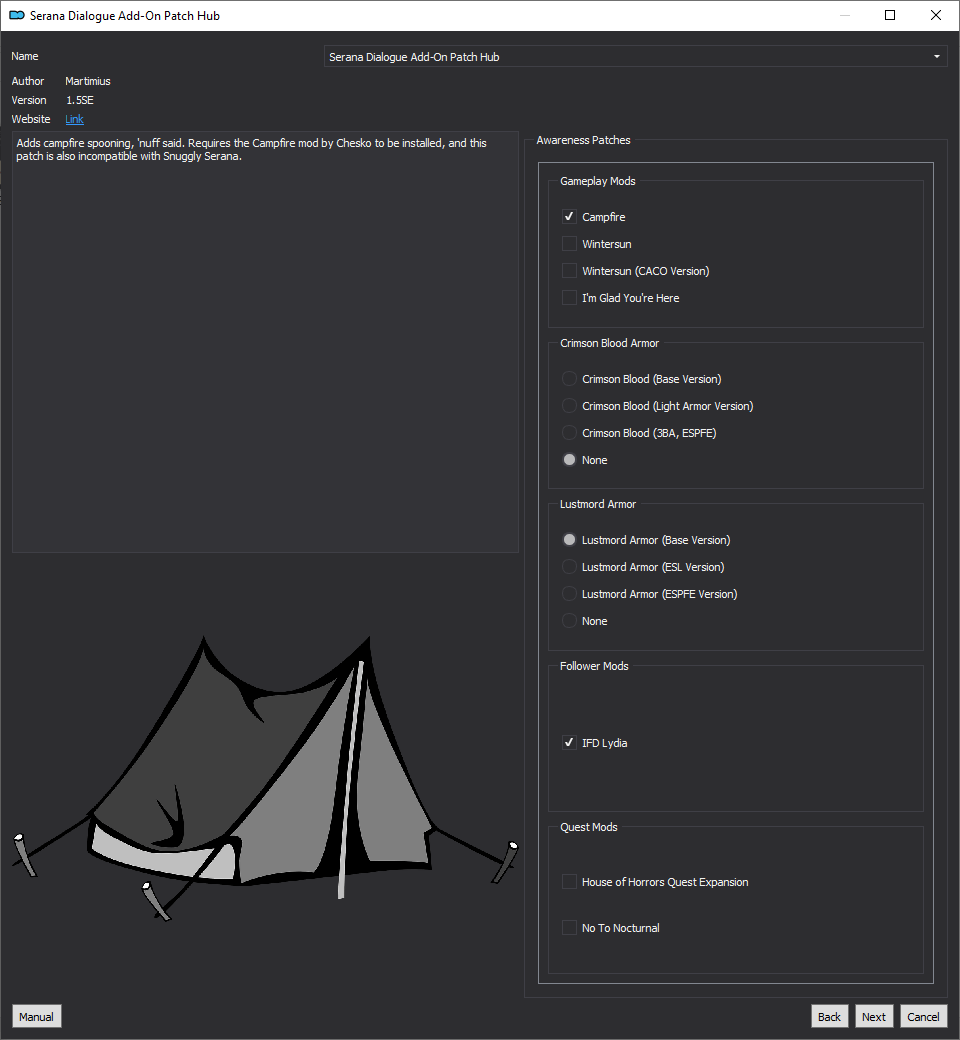Enable the Wintersun patch checkbox
The image size is (960, 1040).
click(x=569, y=244)
